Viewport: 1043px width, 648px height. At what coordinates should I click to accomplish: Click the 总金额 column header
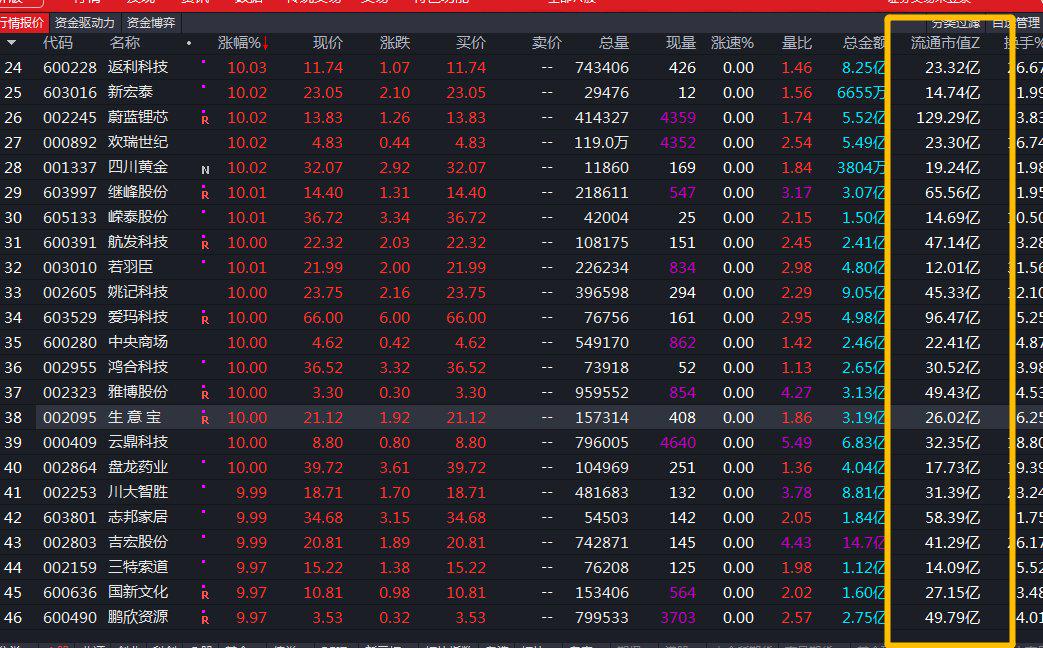(x=863, y=43)
